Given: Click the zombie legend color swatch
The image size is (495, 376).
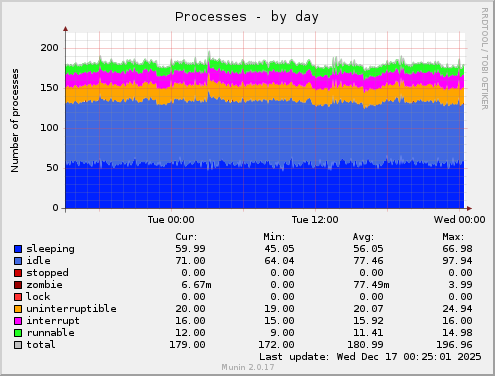Looking at the screenshot, I should pyautogui.click(x=18, y=285).
